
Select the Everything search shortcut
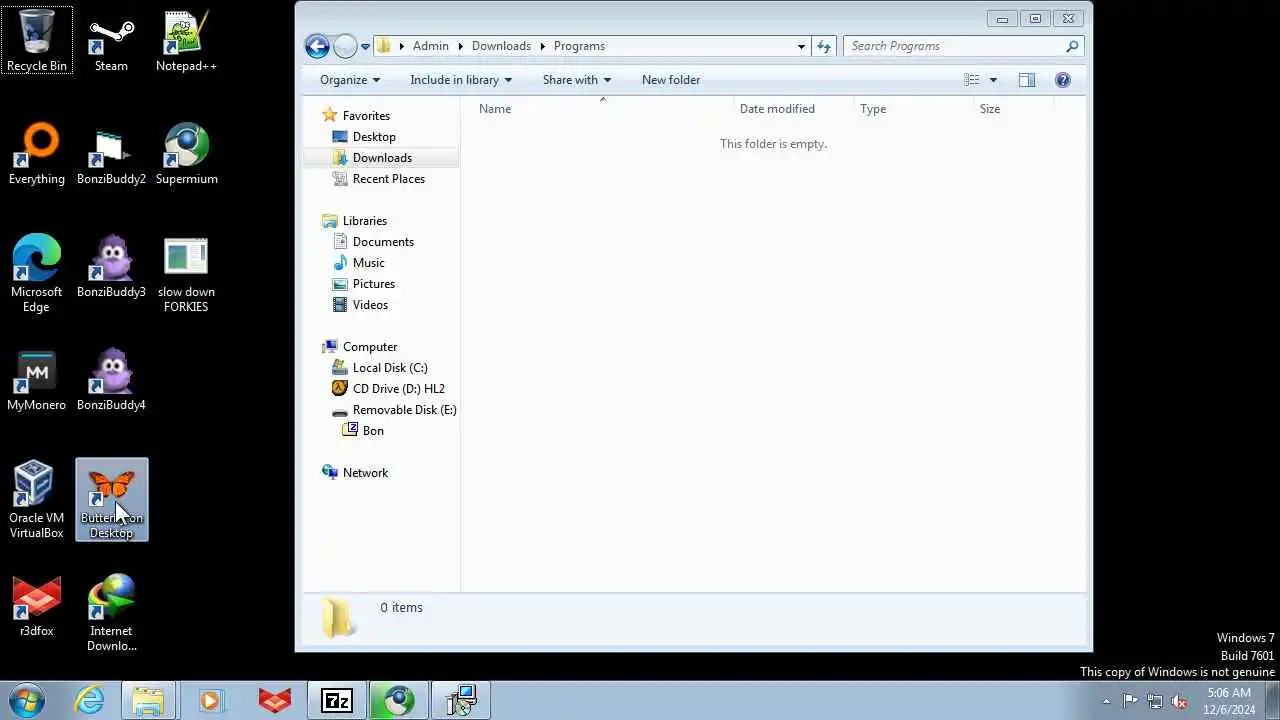(37, 154)
